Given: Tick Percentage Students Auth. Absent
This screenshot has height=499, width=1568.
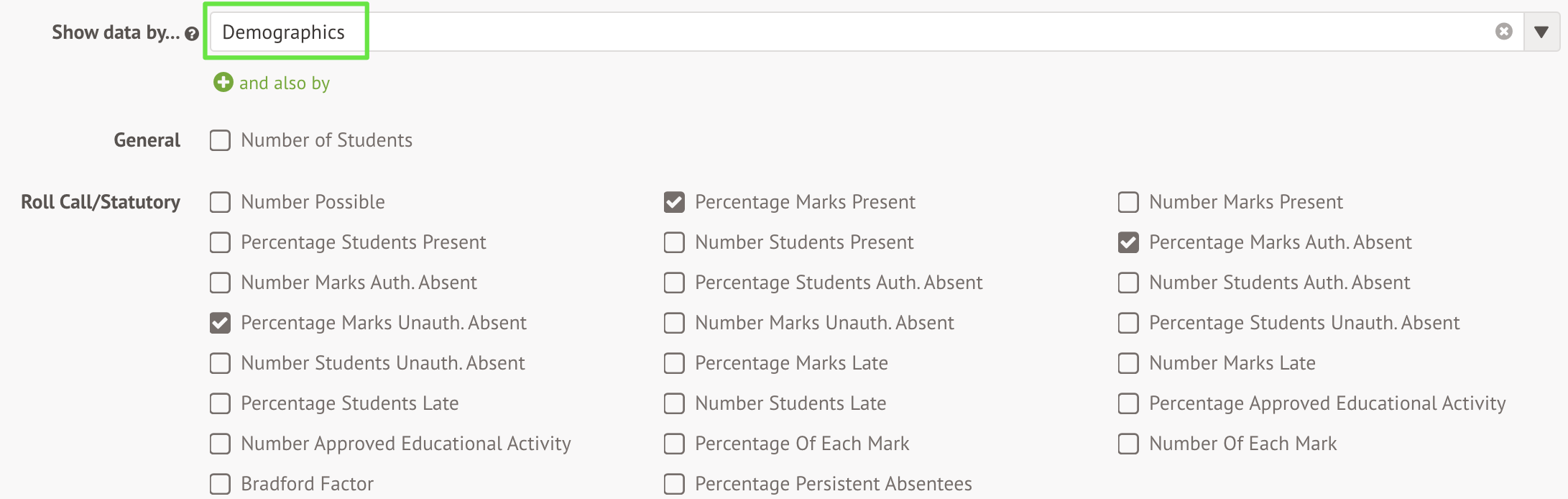Looking at the screenshot, I should (x=674, y=283).
